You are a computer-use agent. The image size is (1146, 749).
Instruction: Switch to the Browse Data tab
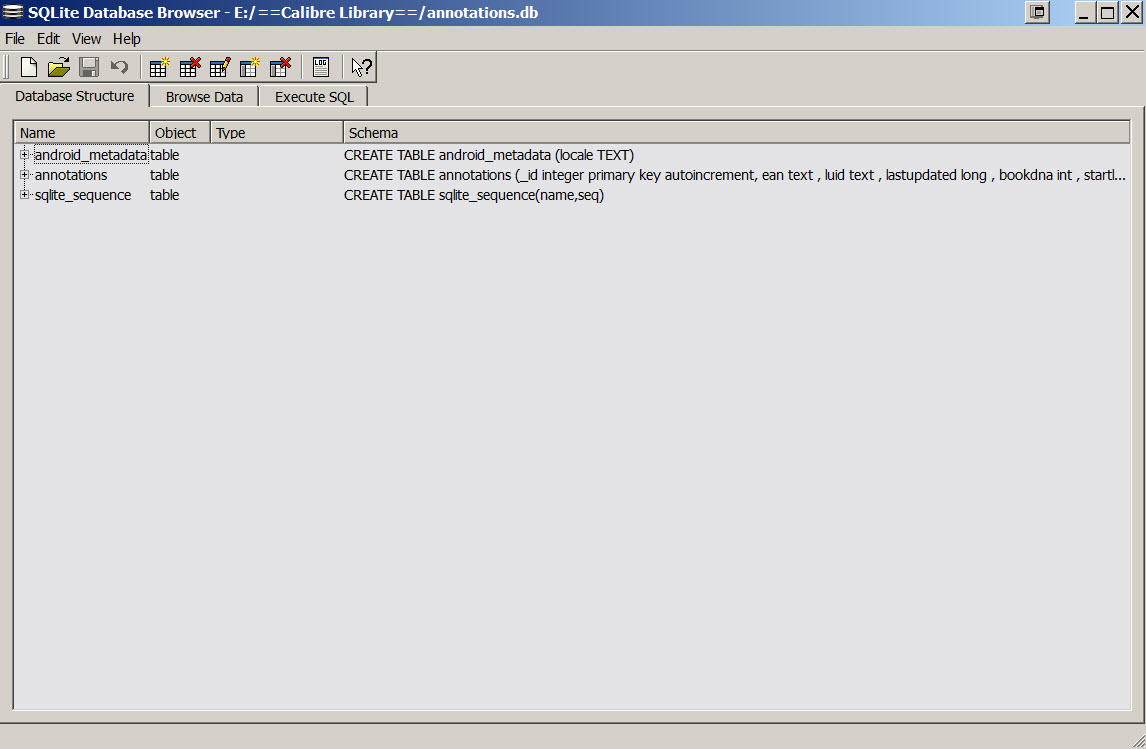click(204, 96)
